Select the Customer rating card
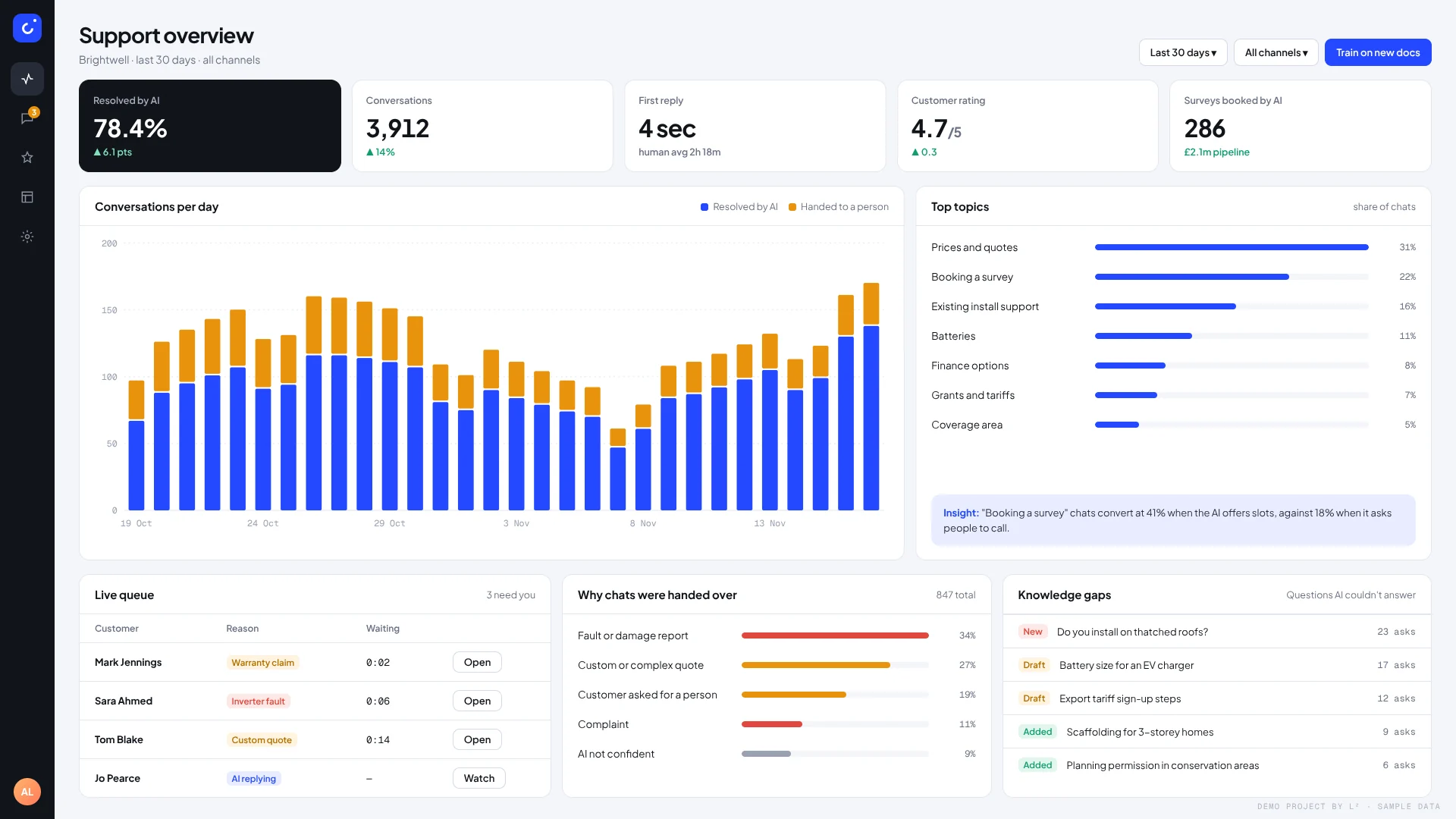This screenshot has height=819, width=1456. 1028,126
